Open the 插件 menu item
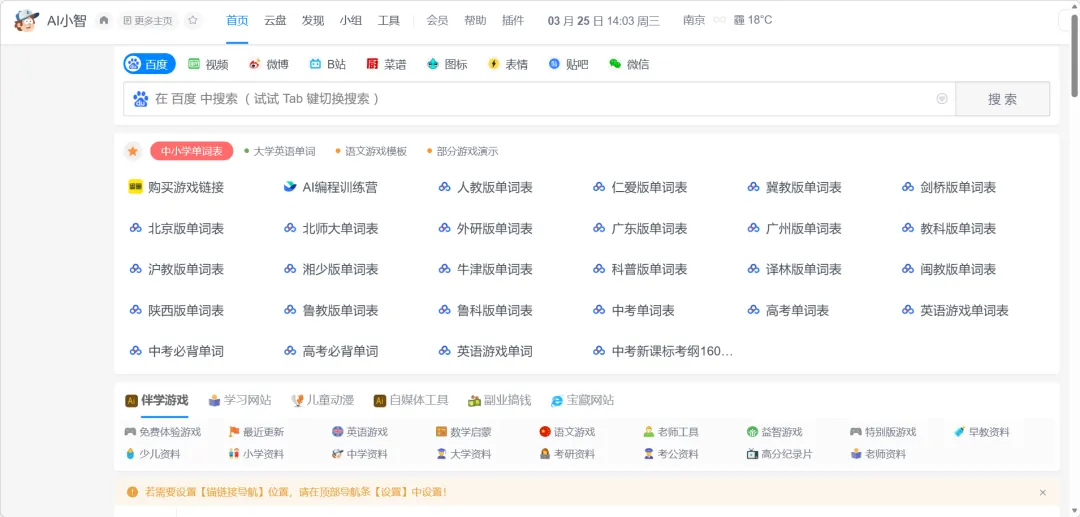 tap(513, 21)
